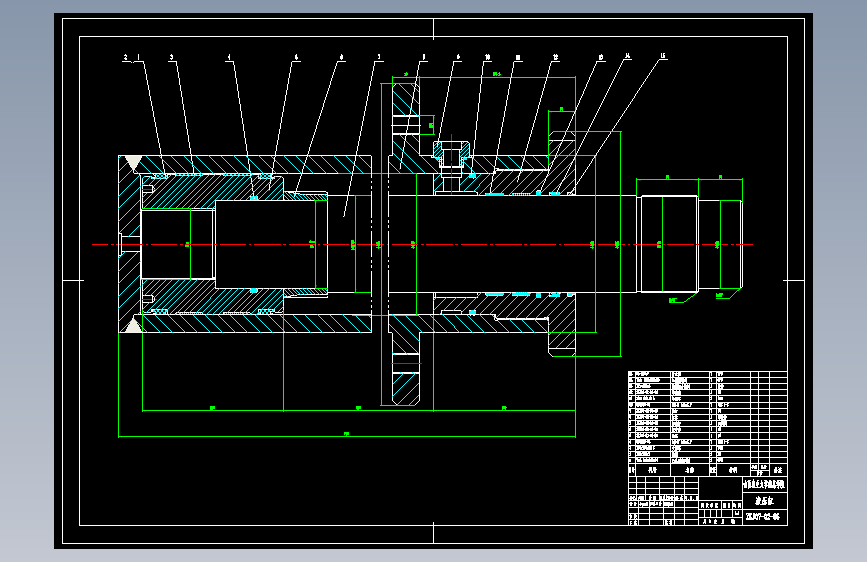Click part callout number 4
The height and width of the screenshot is (562, 867).
pos(229,57)
